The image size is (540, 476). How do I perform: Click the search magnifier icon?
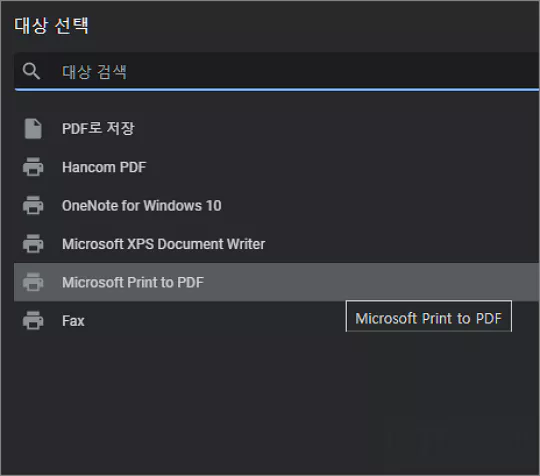[31, 71]
